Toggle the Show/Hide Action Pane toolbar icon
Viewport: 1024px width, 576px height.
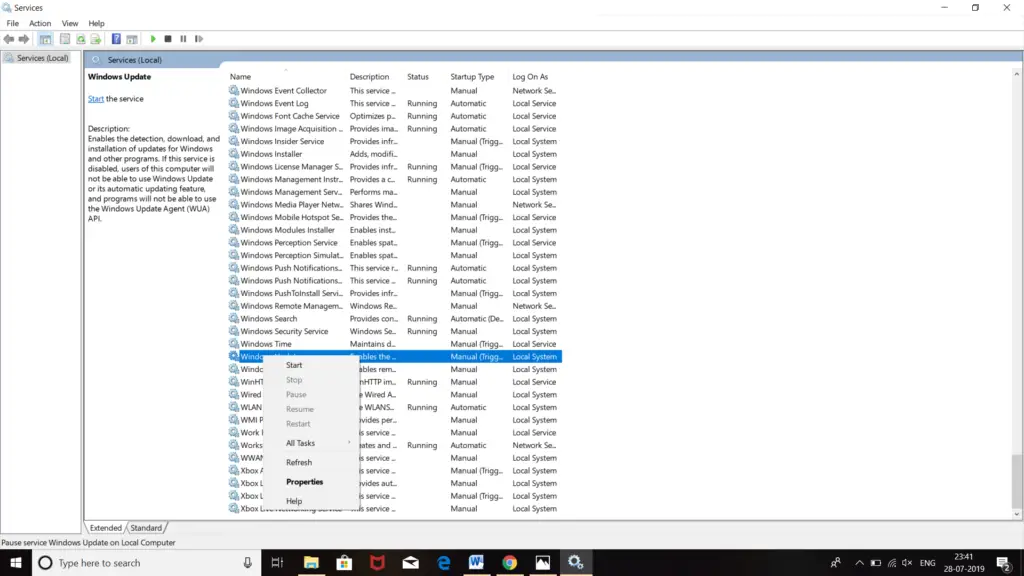click(x=132, y=39)
